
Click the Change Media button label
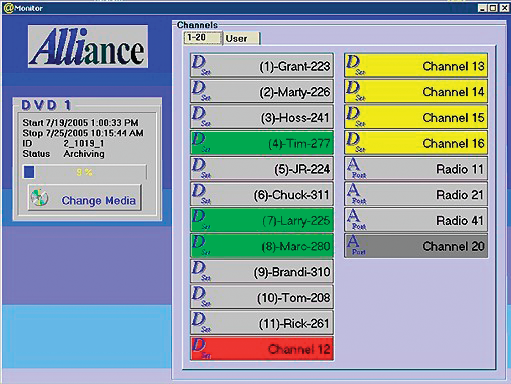point(99,200)
